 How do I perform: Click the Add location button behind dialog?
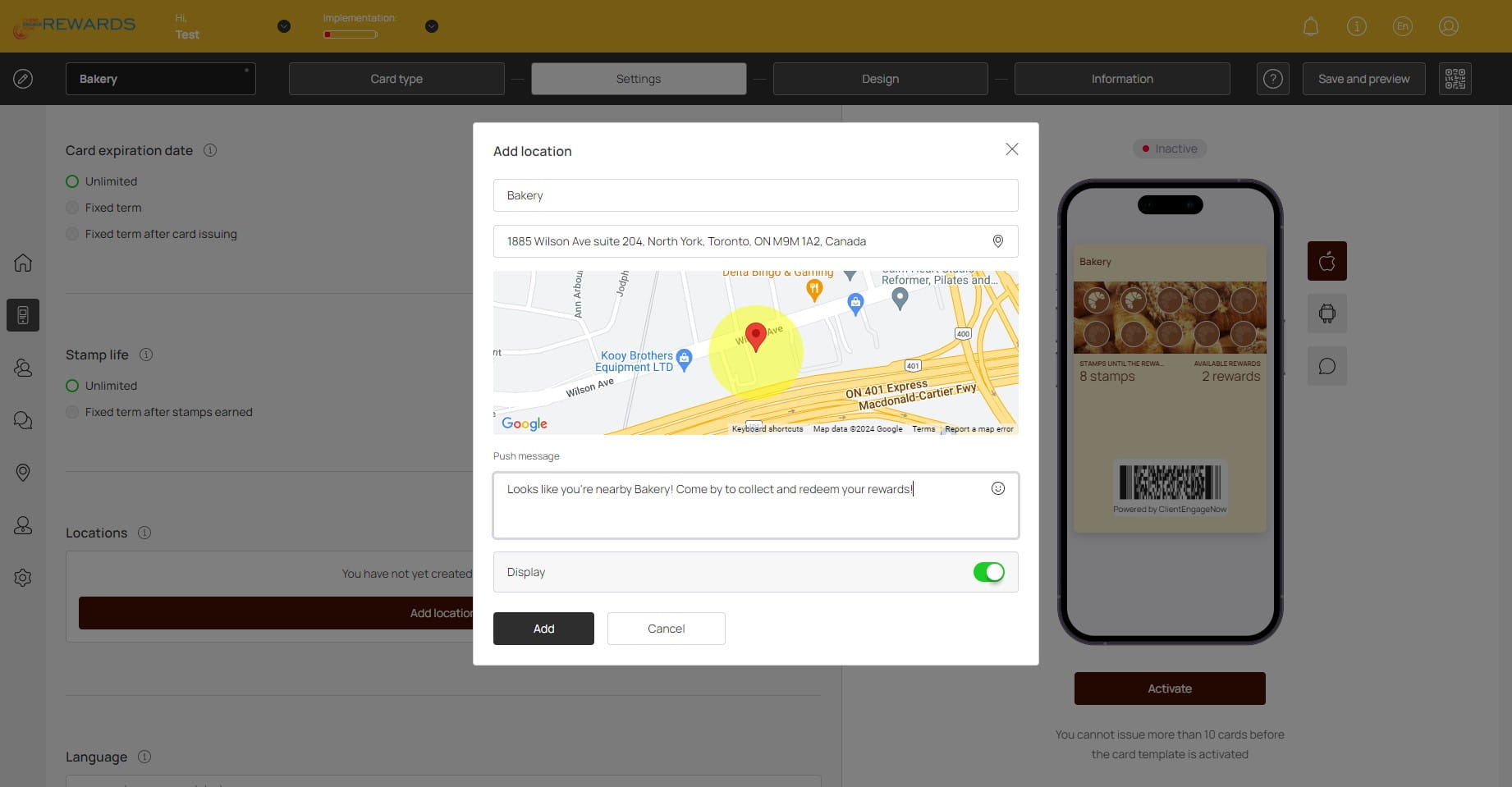coord(276,613)
